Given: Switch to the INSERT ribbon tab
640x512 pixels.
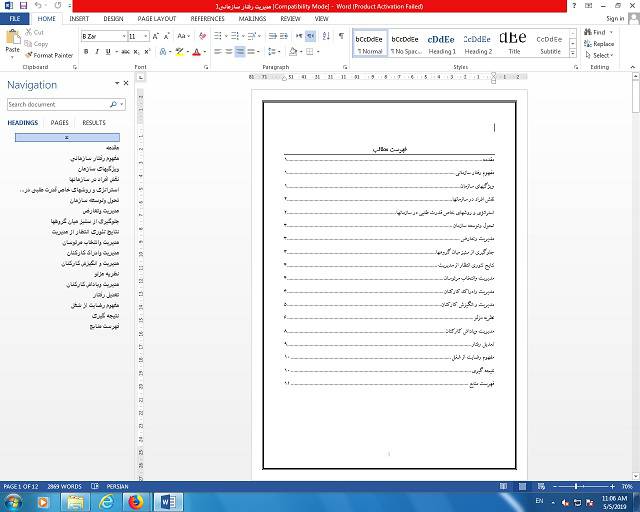Looking at the screenshot, I should click(79, 18).
